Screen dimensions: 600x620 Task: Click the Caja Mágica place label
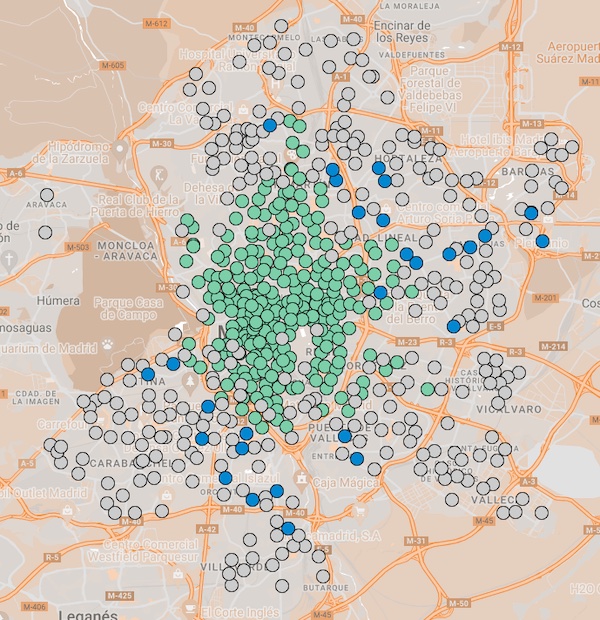(340, 482)
